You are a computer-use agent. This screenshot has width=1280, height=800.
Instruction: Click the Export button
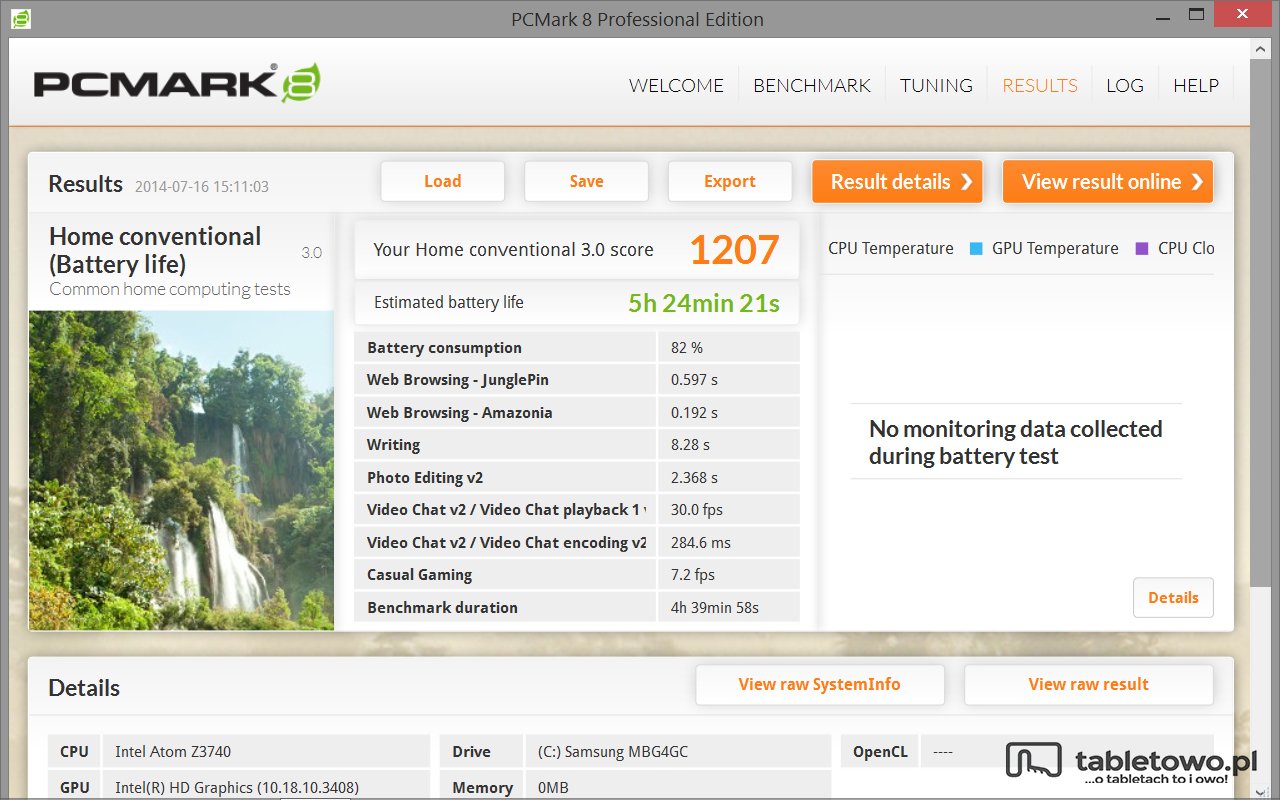[729, 182]
